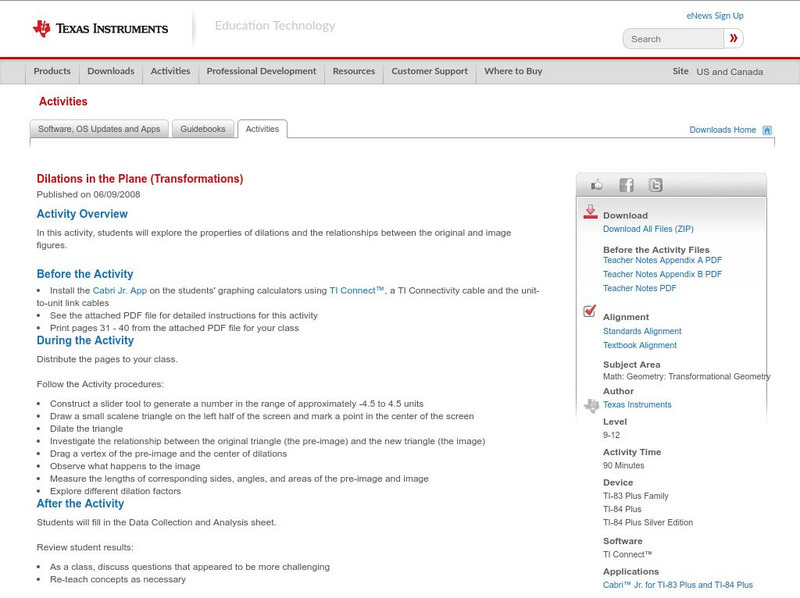800x598 pixels.
Task: Open the Activities navigation menu
Action: [170, 71]
